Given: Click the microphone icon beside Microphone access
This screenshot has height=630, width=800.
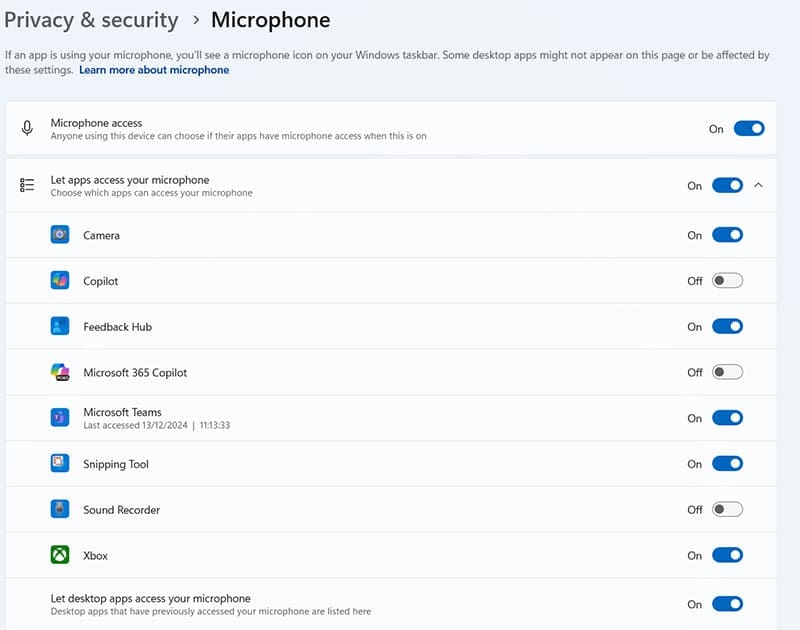Looking at the screenshot, I should [28, 129].
